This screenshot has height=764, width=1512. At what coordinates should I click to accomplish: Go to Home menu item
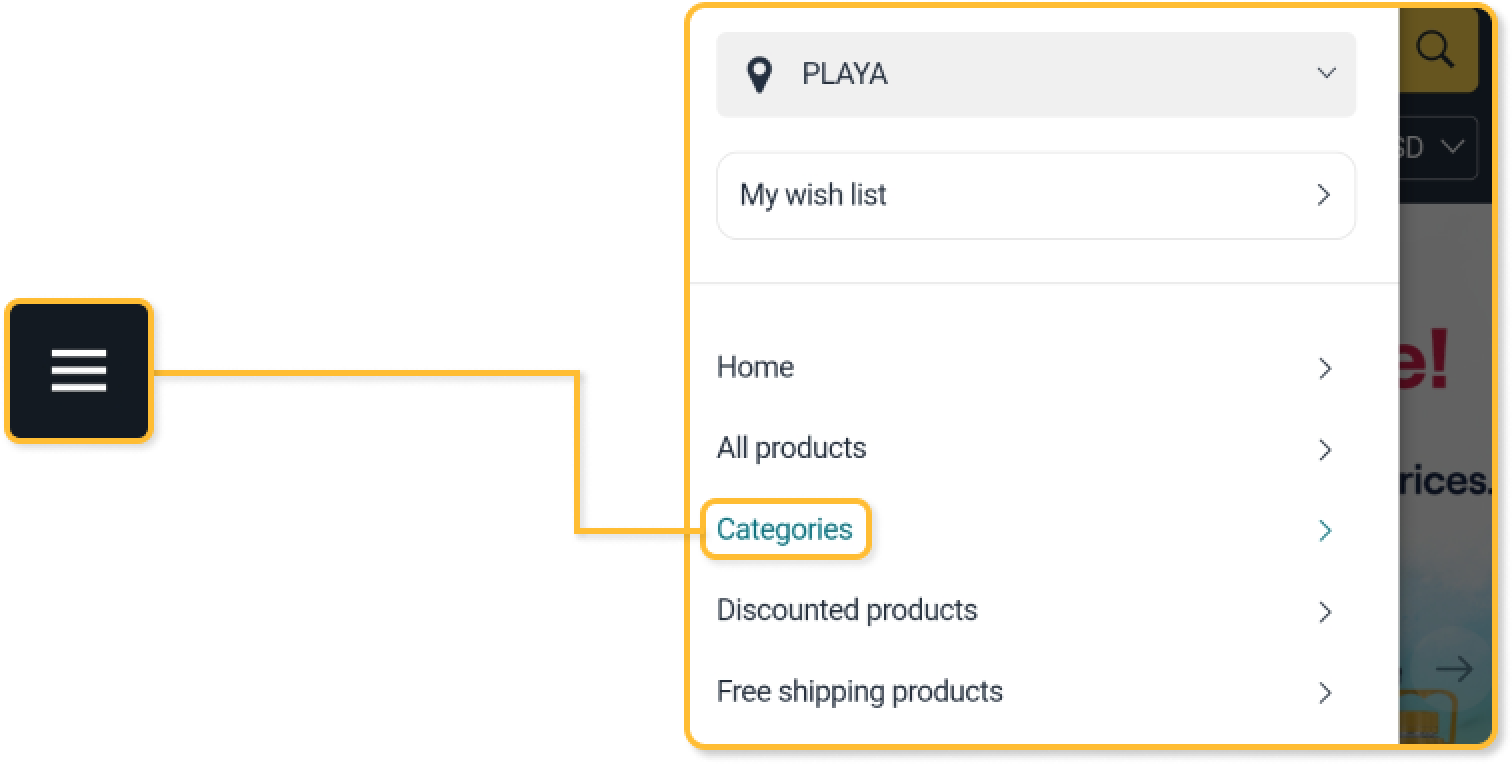point(755,368)
